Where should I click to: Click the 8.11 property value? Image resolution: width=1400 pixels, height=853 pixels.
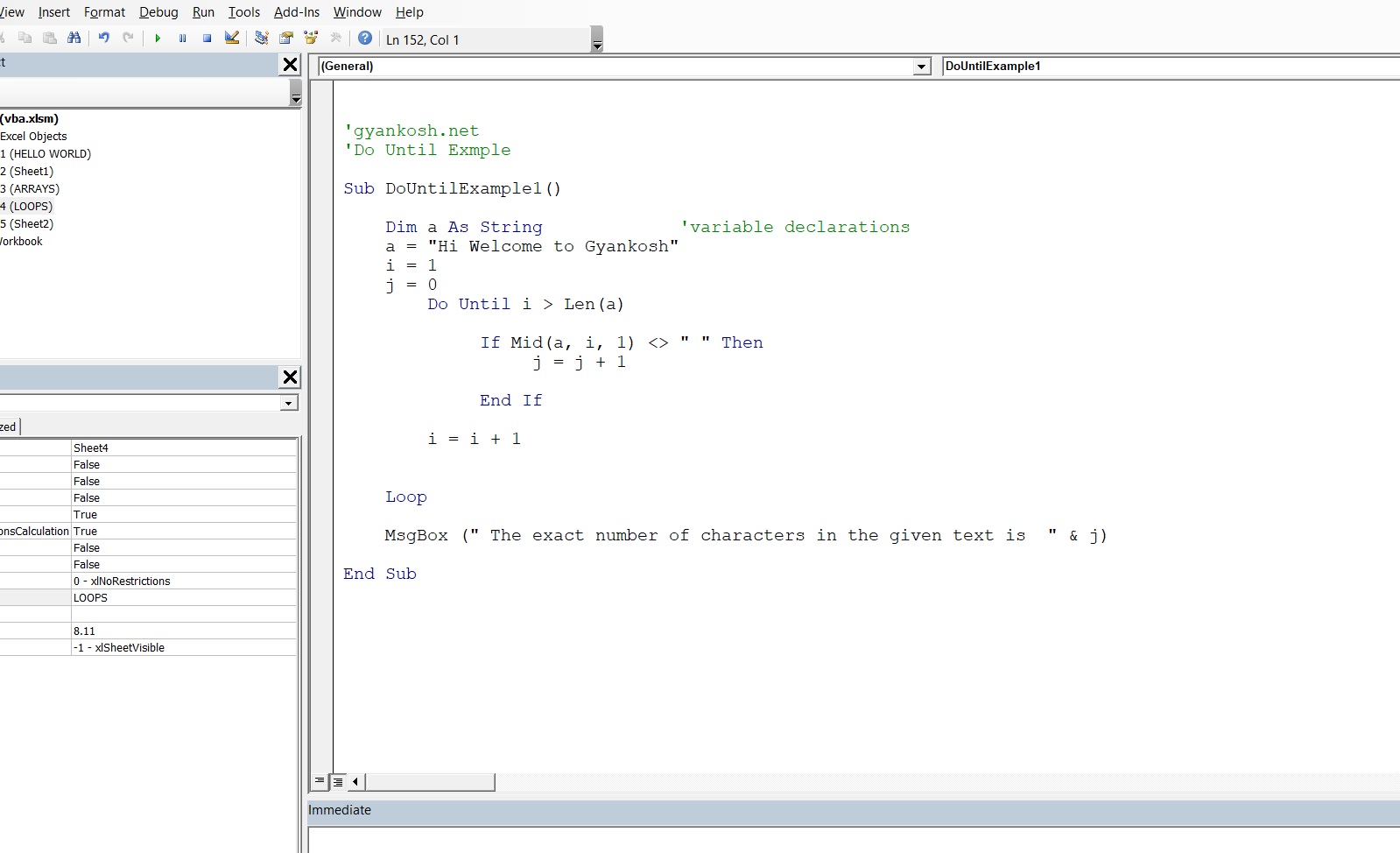[x=184, y=631]
